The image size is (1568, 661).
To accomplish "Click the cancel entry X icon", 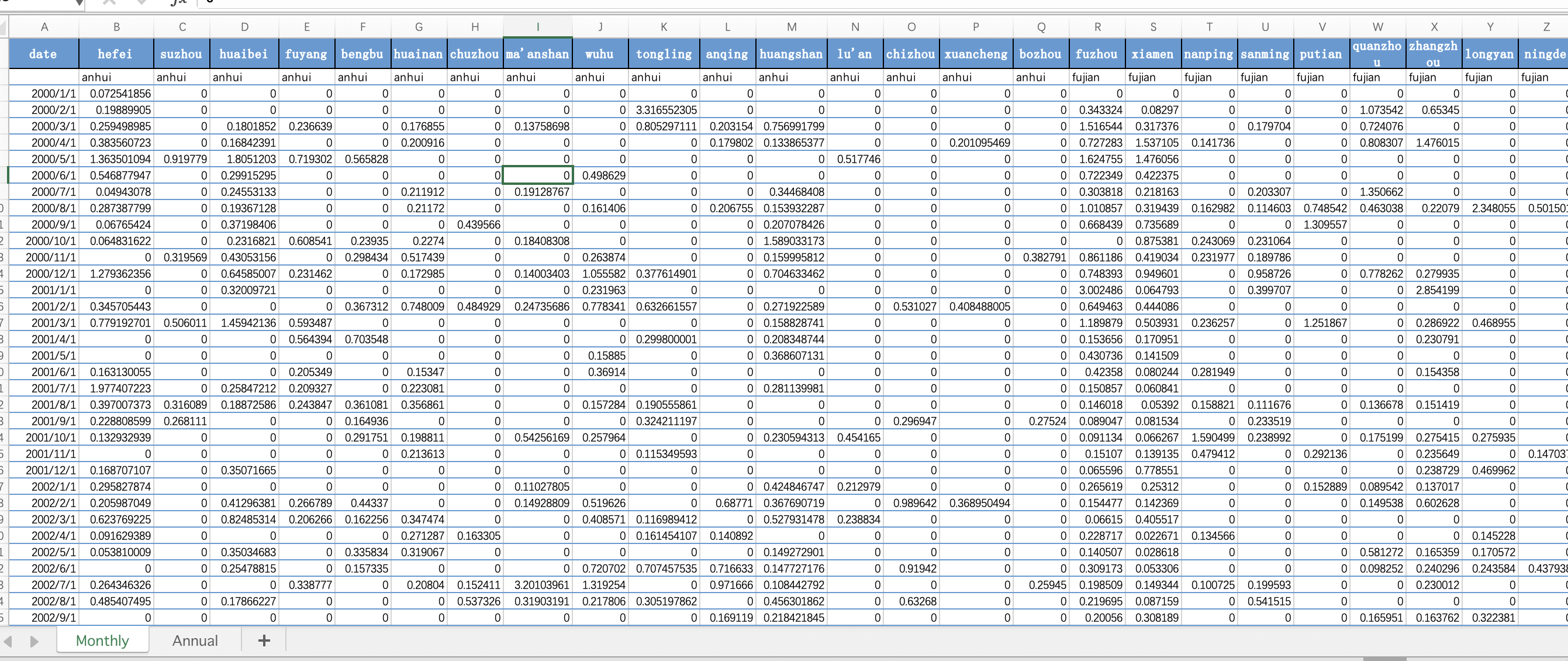I will [109, 2].
